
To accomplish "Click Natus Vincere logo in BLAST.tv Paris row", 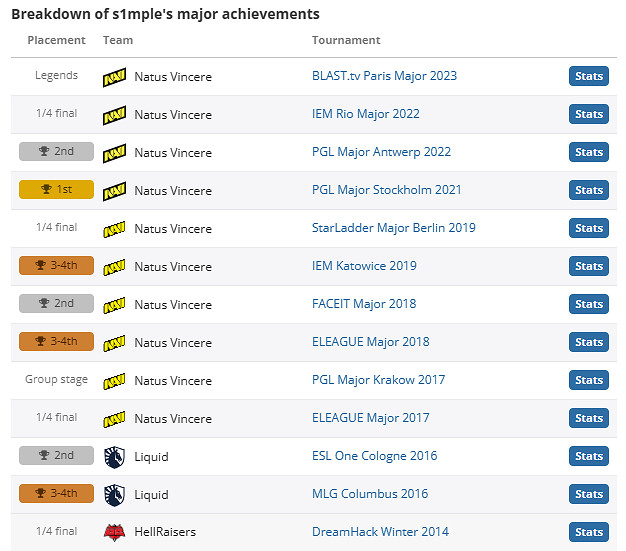I will pyautogui.click(x=114, y=77).
